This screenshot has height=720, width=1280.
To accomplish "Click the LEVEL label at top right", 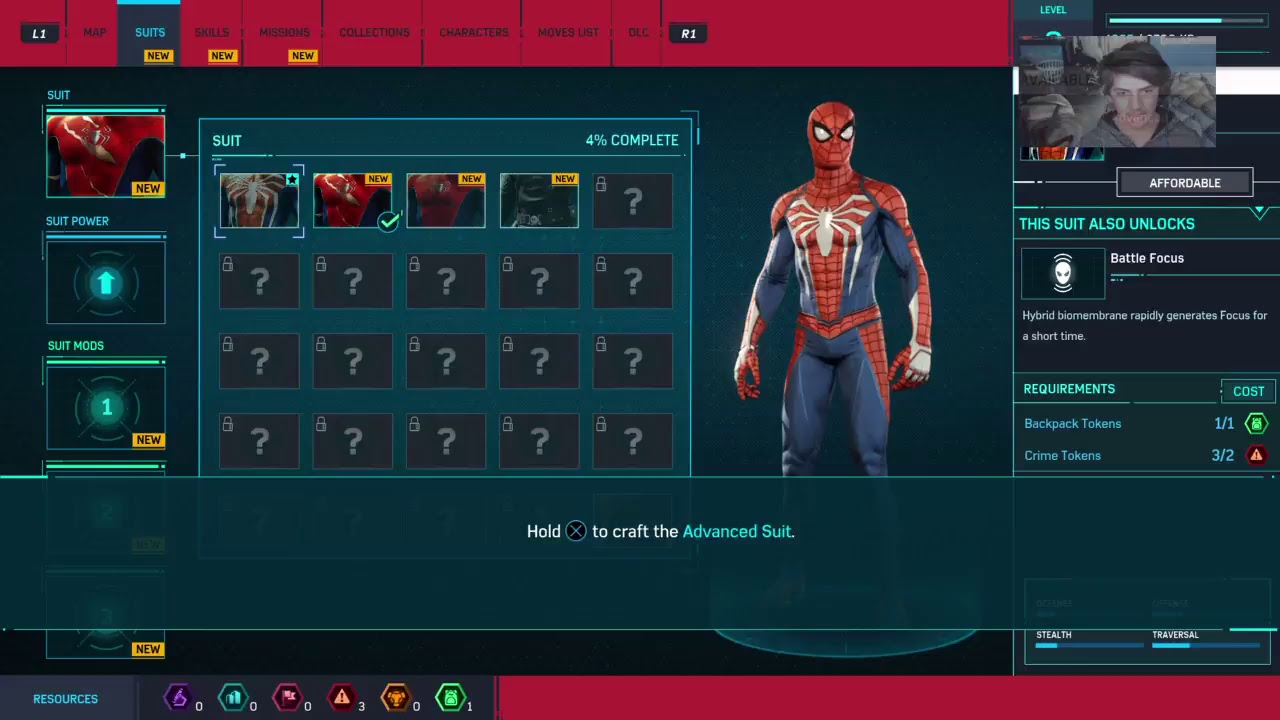I will [1053, 10].
